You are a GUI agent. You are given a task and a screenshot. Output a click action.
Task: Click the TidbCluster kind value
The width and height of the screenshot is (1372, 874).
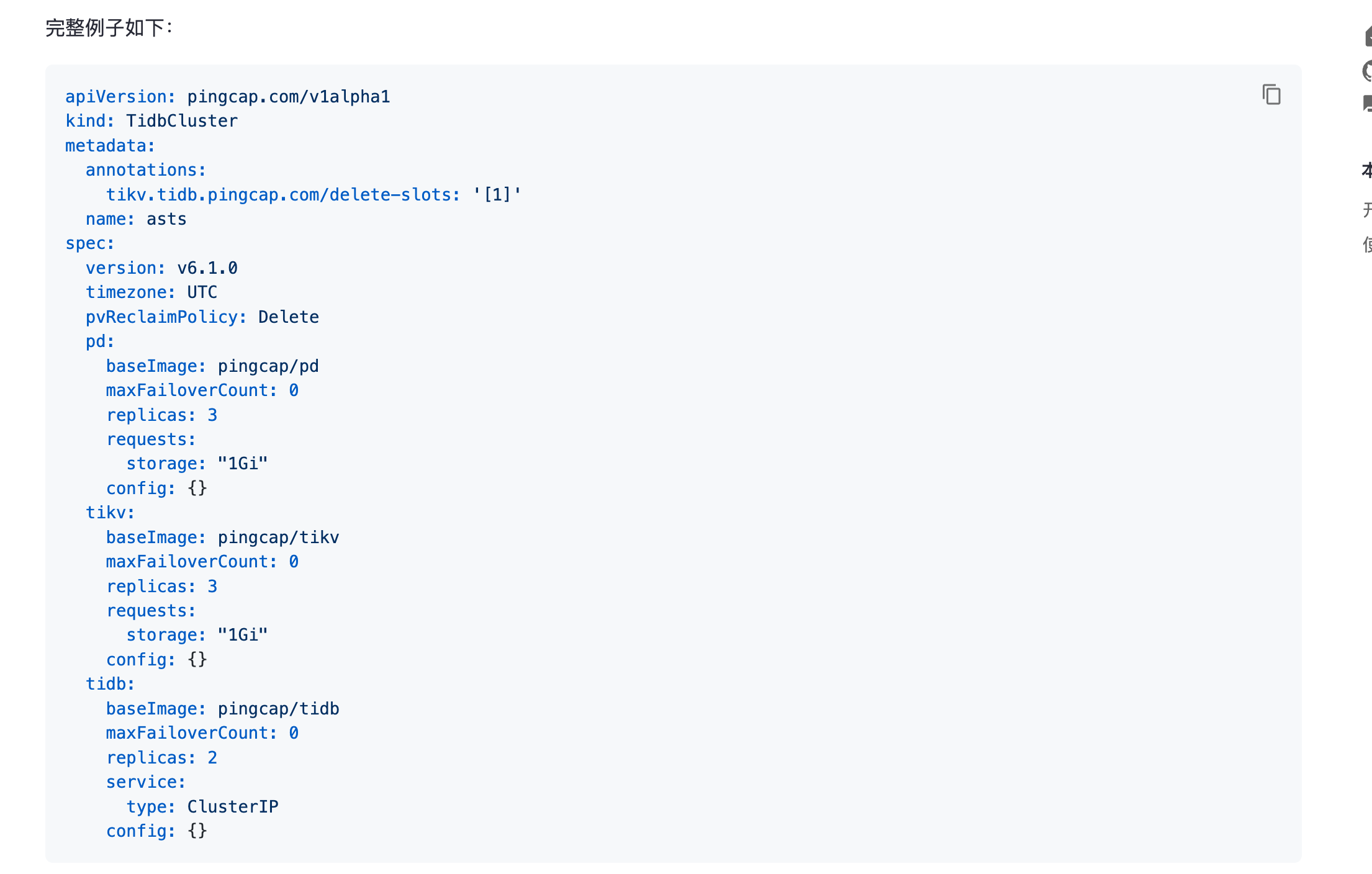(182, 121)
